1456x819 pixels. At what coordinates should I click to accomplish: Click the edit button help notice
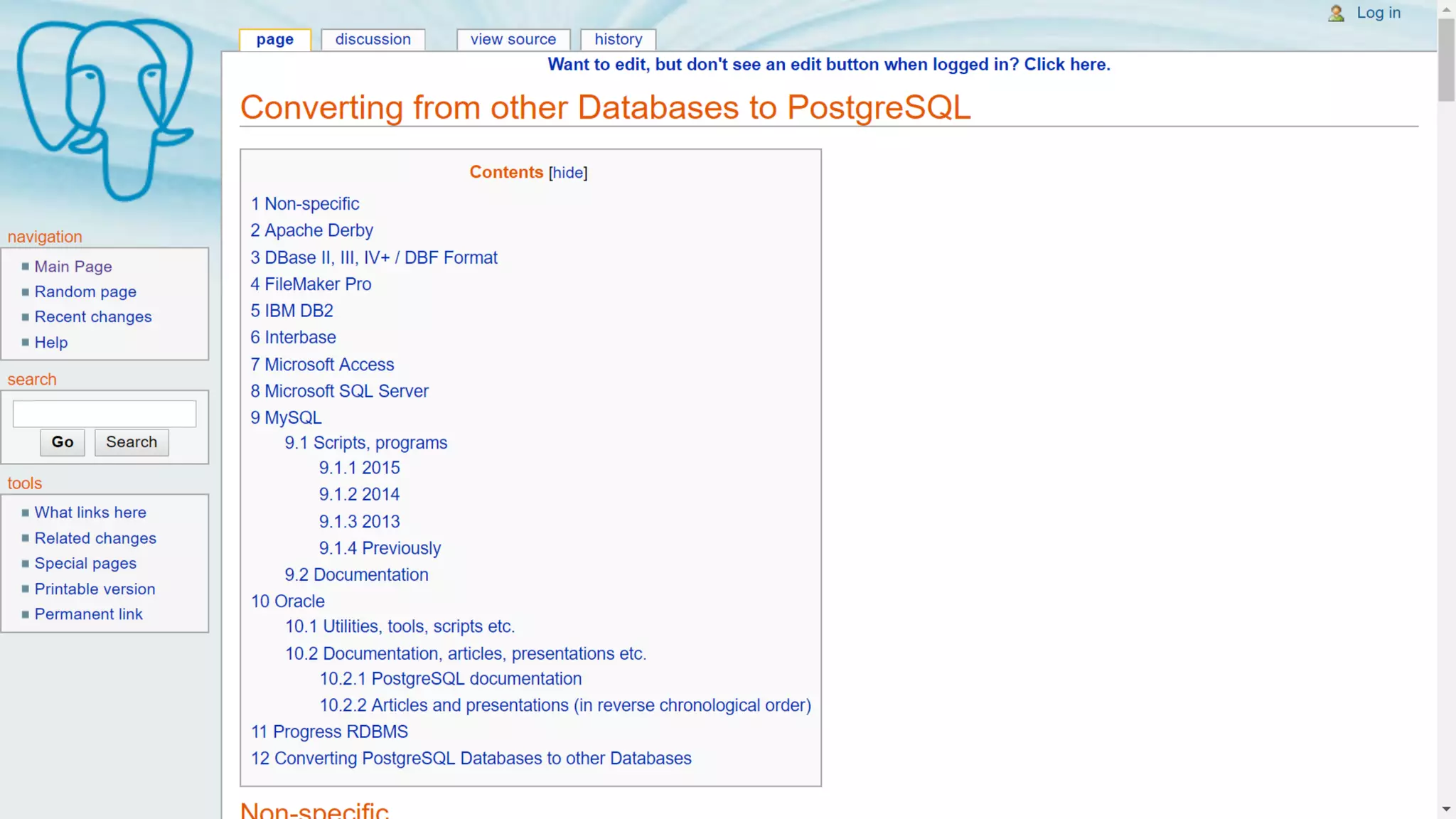tap(828, 65)
